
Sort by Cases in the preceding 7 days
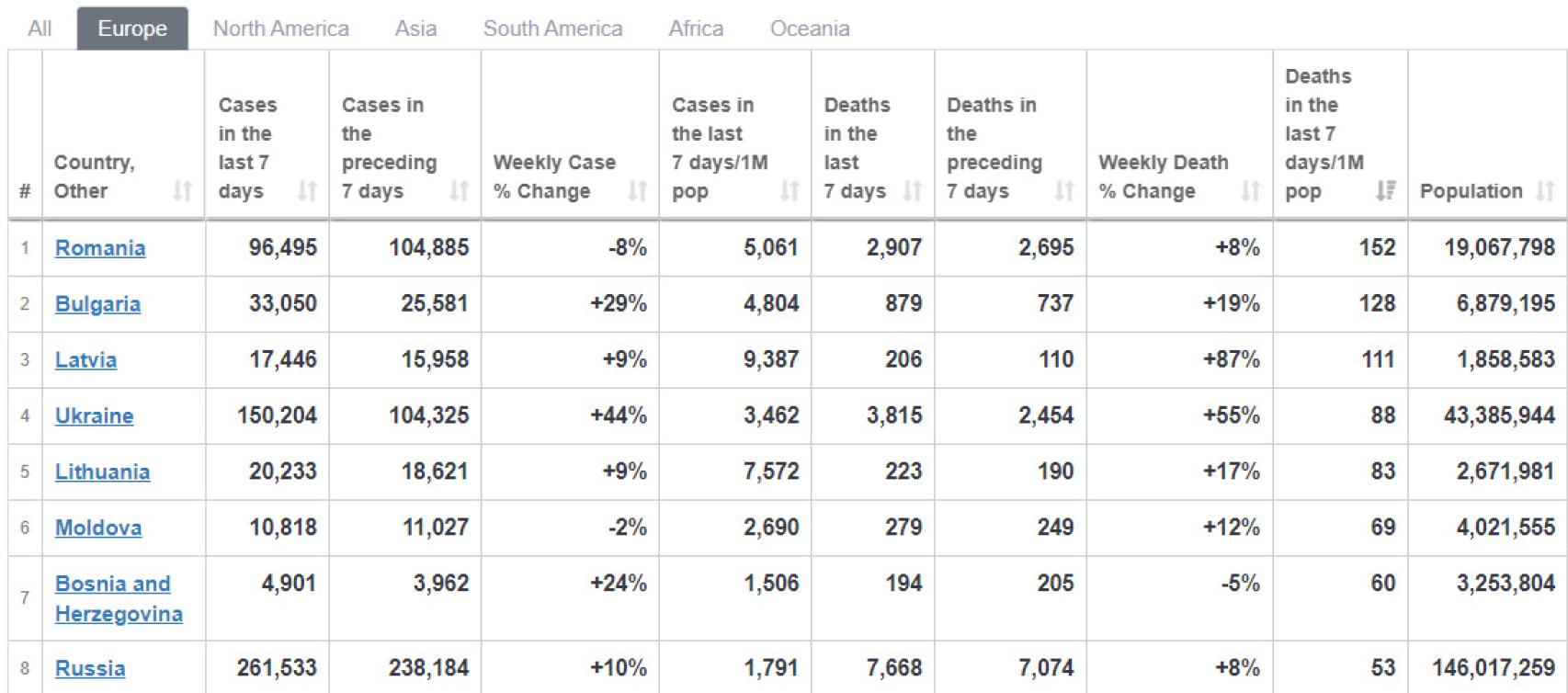point(459,191)
